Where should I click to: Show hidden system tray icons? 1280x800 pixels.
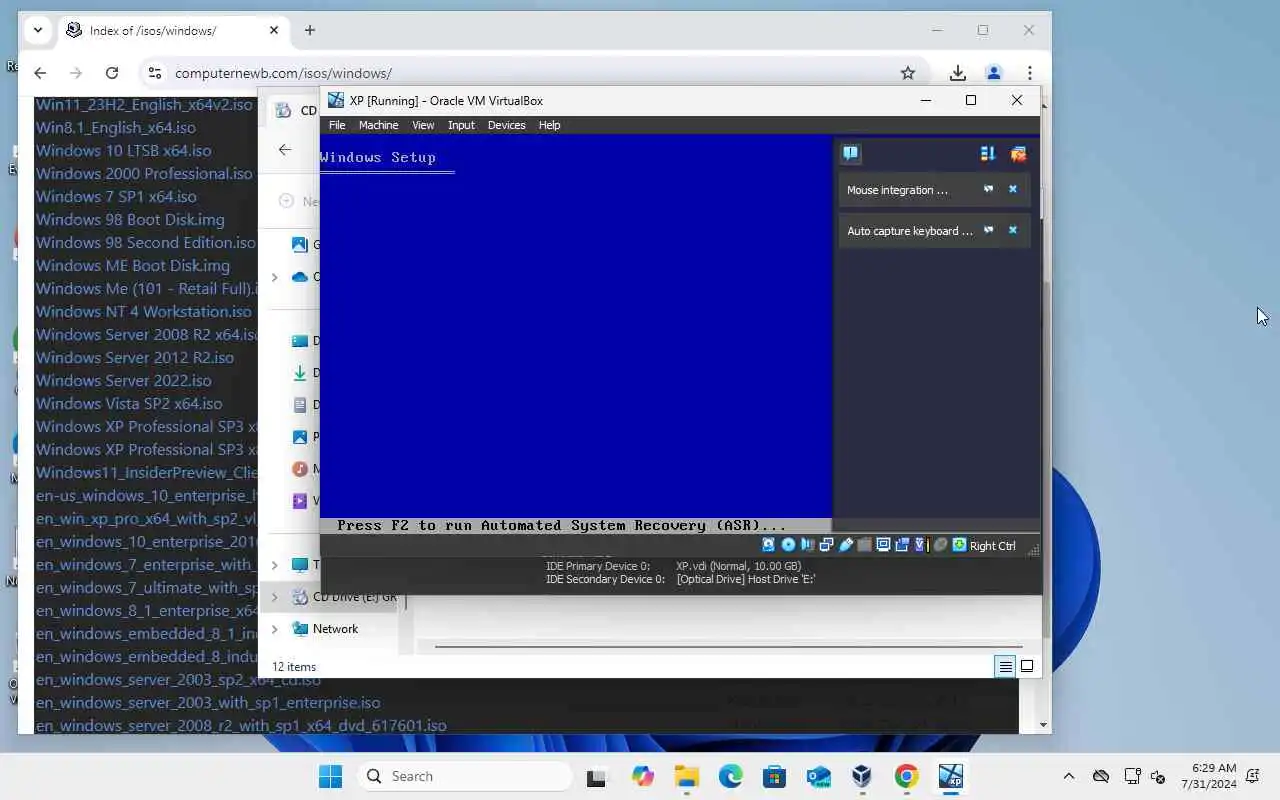click(1069, 776)
